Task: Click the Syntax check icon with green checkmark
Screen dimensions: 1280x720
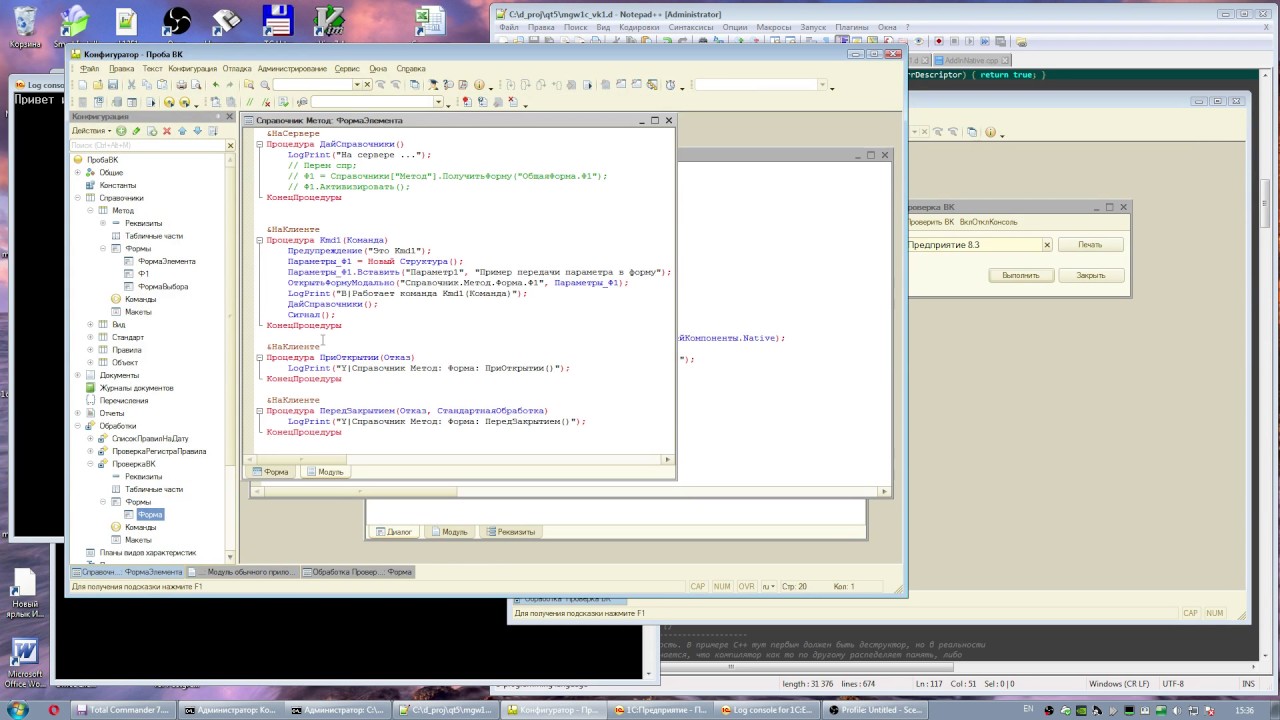Action: [x=284, y=102]
